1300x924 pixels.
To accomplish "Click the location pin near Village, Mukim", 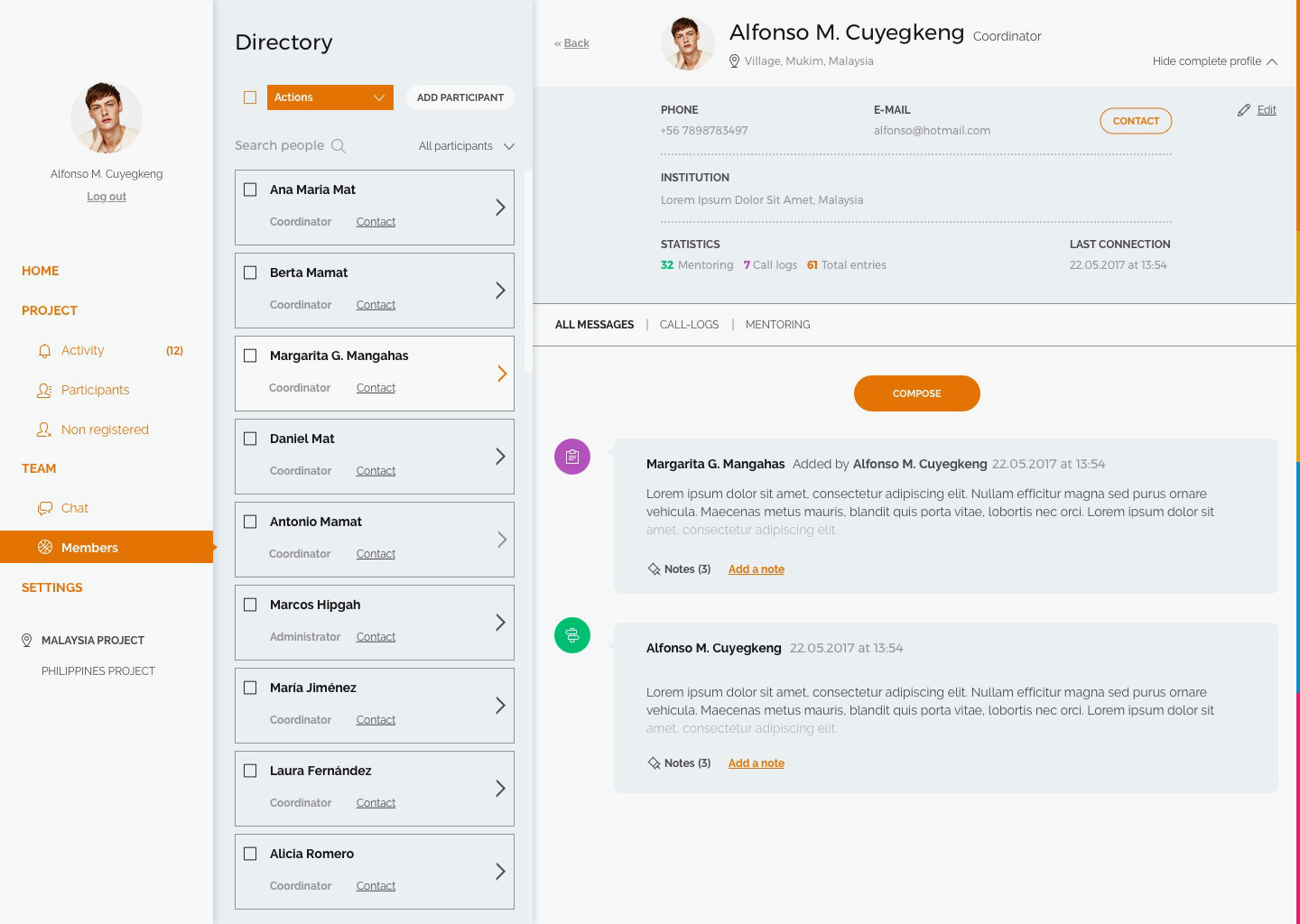I will tap(734, 61).
